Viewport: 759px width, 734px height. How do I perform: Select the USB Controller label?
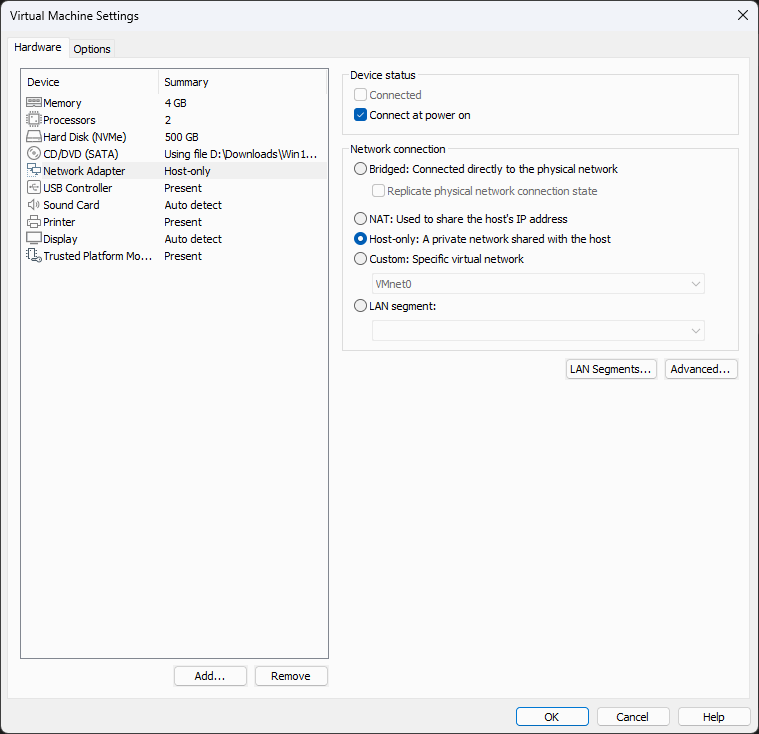[x=77, y=188]
